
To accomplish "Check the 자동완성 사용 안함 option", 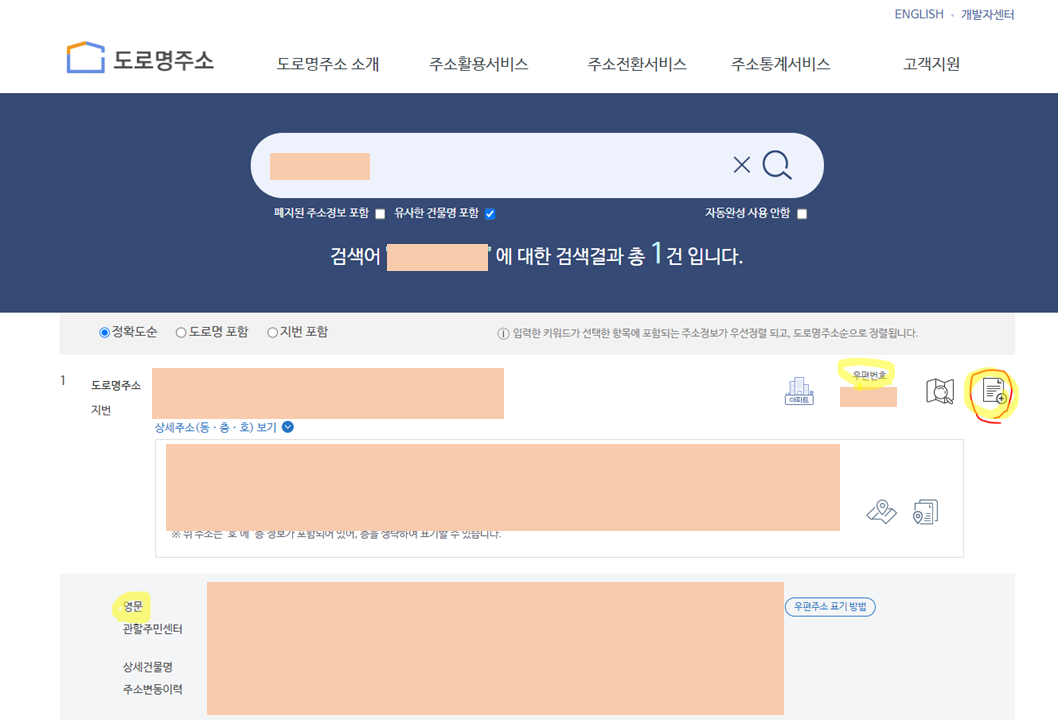I will click(800, 213).
